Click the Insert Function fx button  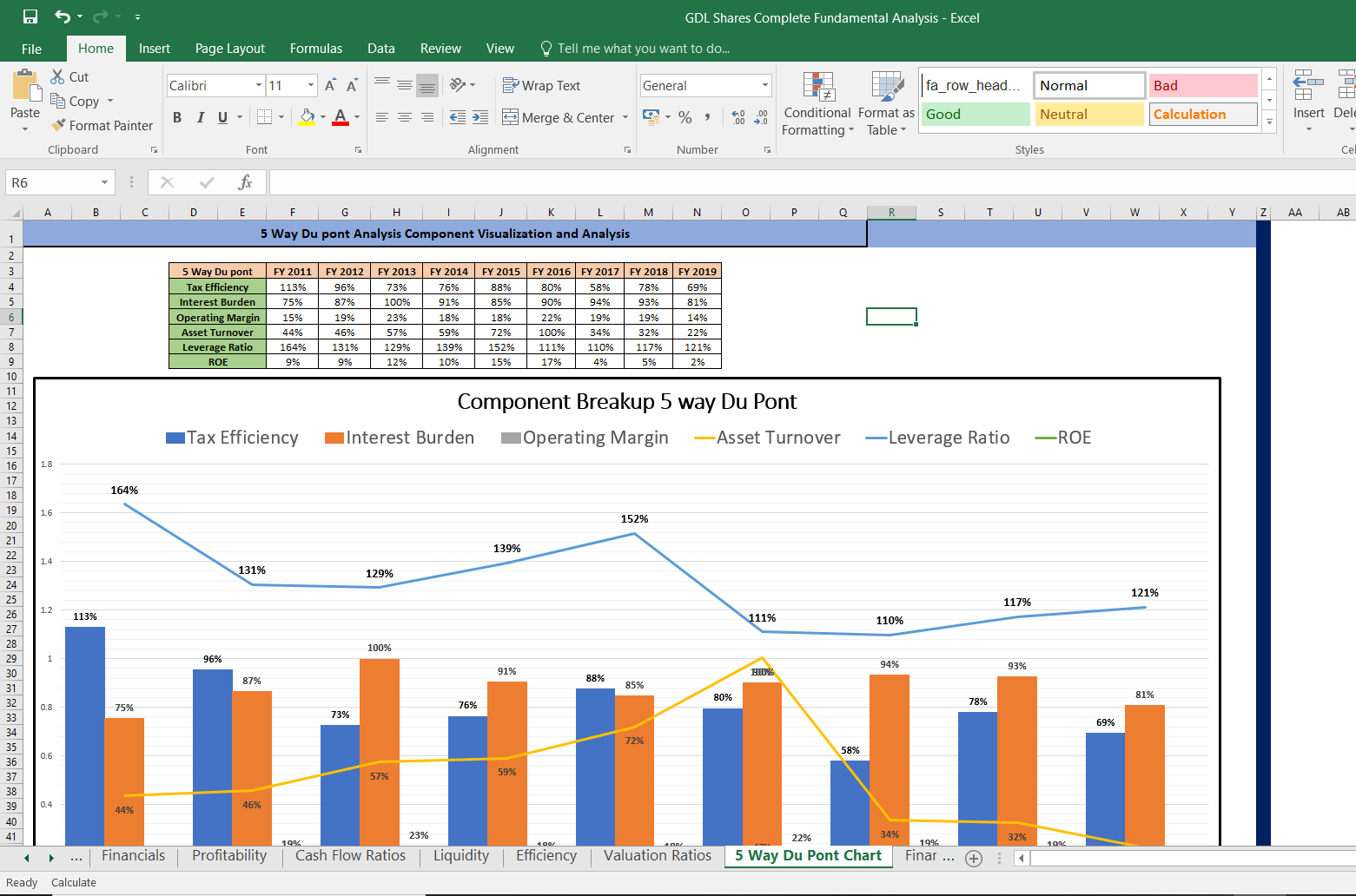click(245, 182)
